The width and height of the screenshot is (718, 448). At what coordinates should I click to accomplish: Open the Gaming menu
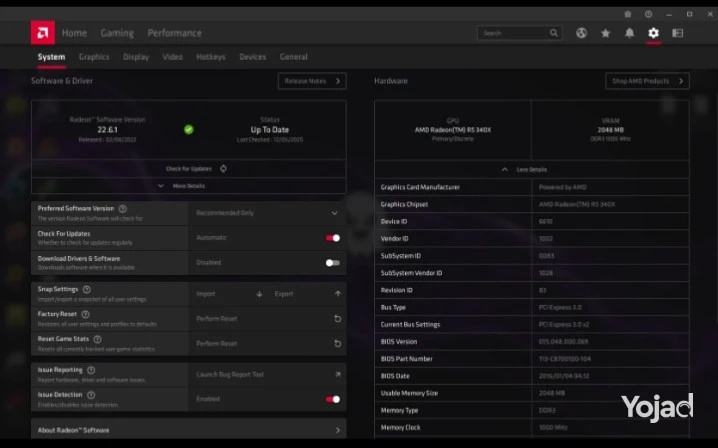117,33
